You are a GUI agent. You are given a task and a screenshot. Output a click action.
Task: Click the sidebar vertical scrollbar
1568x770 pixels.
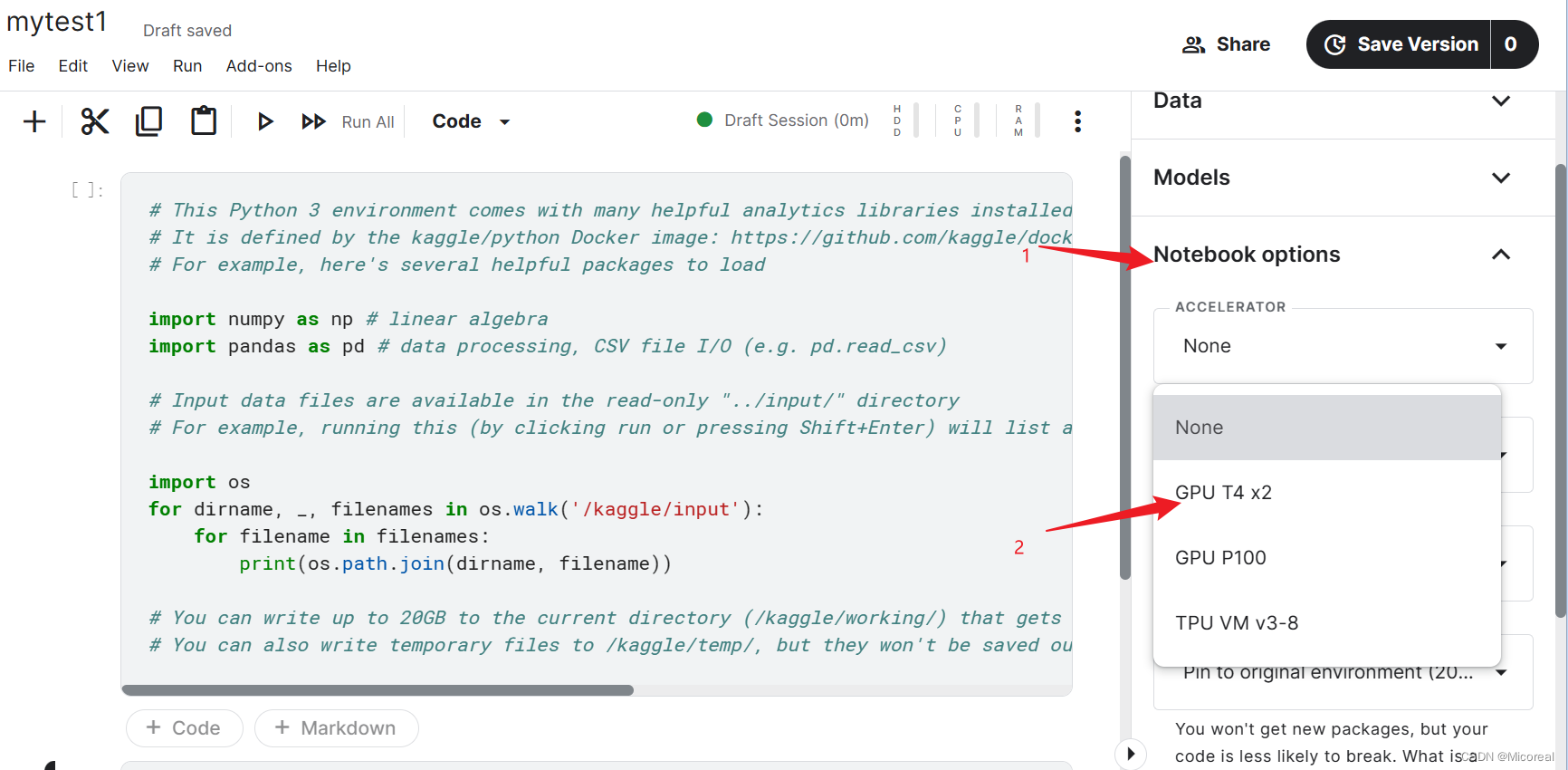point(1561,391)
